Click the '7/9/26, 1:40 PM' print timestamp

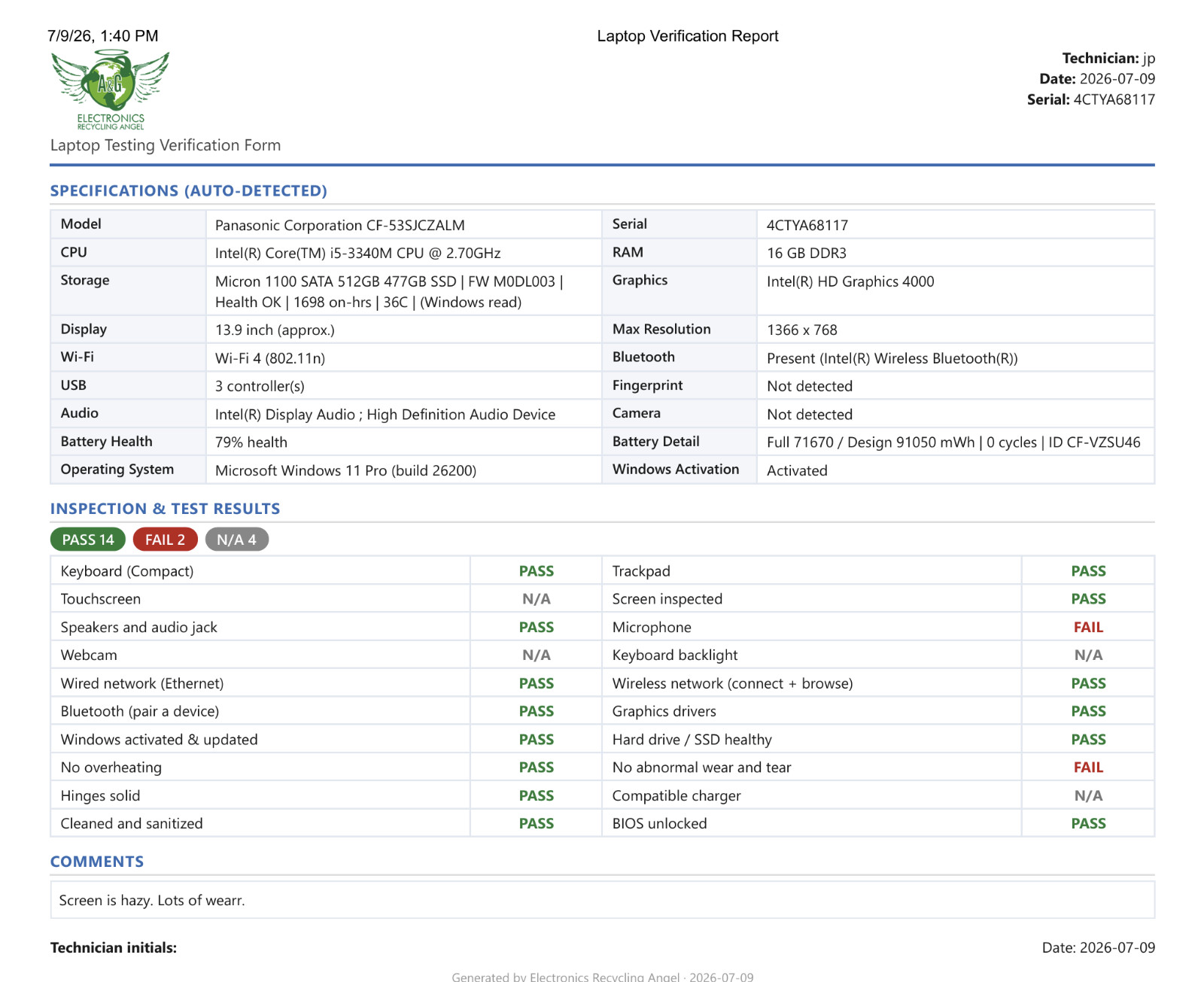pyautogui.click(x=103, y=36)
